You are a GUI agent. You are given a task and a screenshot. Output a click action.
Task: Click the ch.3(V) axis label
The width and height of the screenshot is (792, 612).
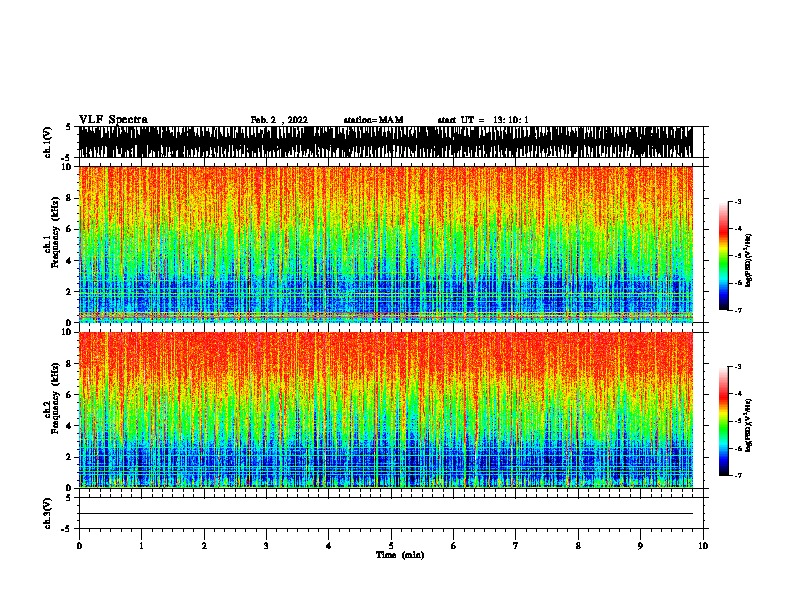tap(47, 514)
